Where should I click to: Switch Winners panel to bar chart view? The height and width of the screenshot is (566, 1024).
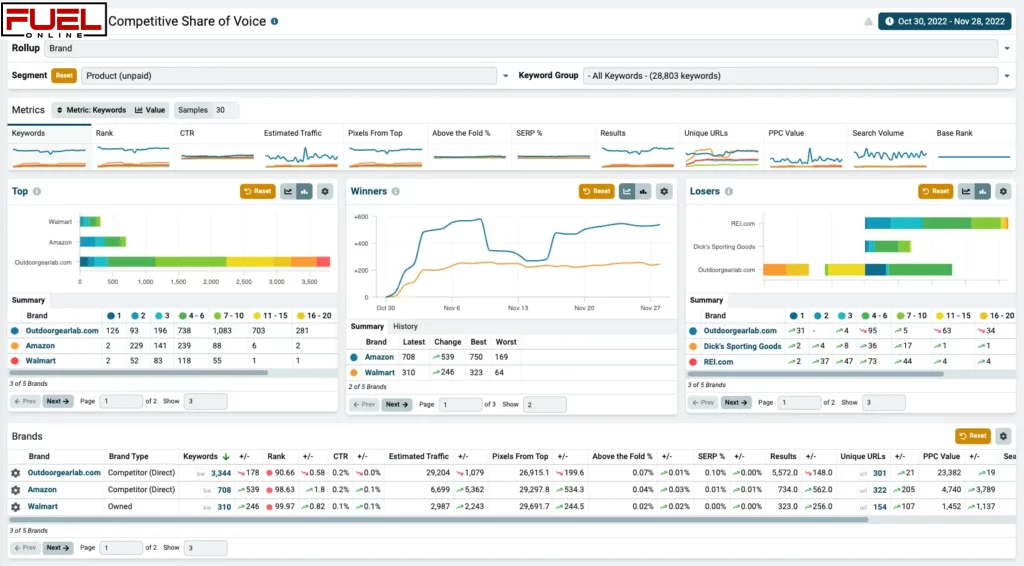pyautogui.click(x=643, y=191)
